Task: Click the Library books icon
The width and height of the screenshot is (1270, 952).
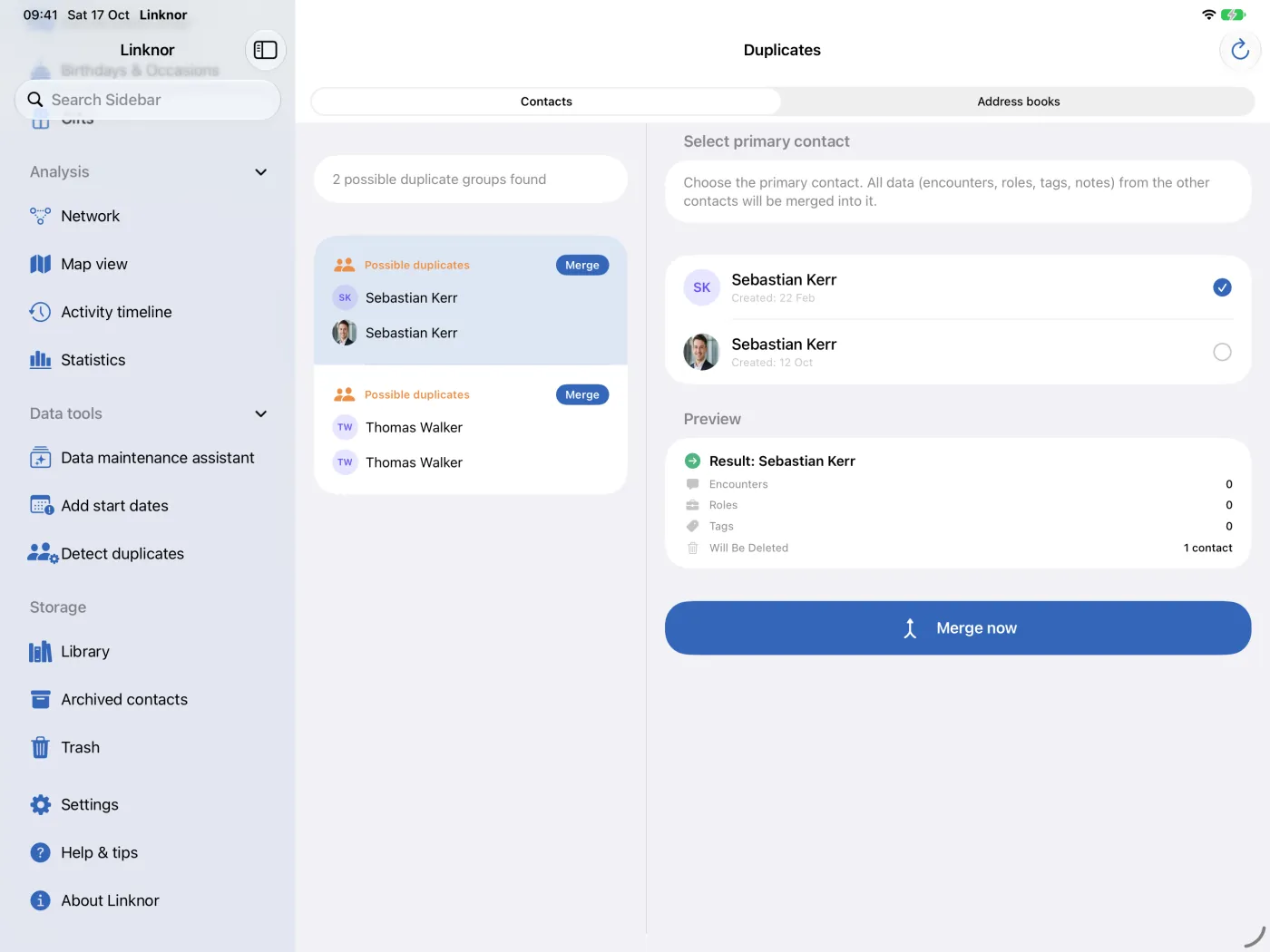Action: tap(40, 652)
